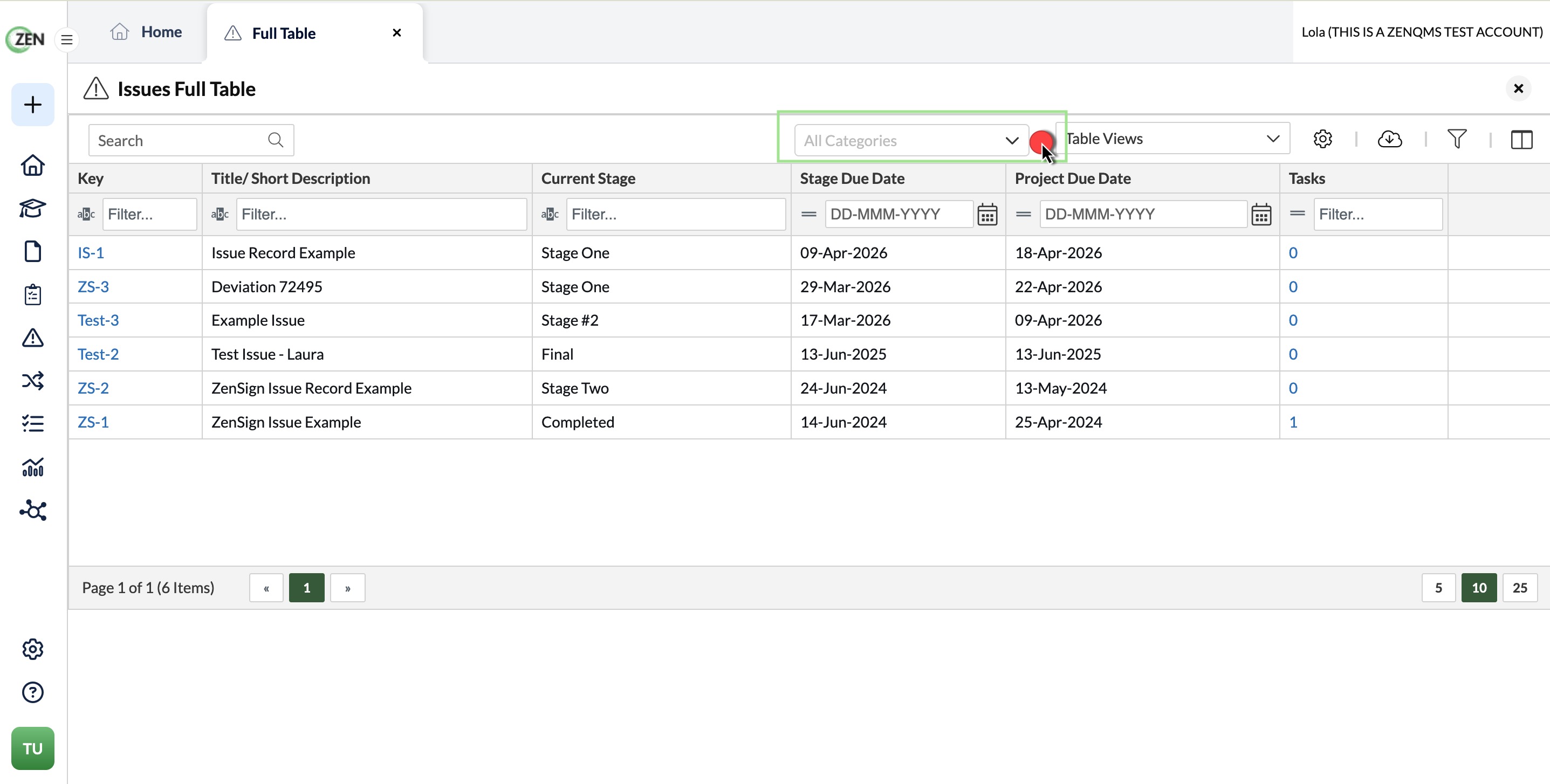The width and height of the screenshot is (1550, 784).
Task: Open the Training graduation cap sidebar icon
Action: click(x=32, y=208)
